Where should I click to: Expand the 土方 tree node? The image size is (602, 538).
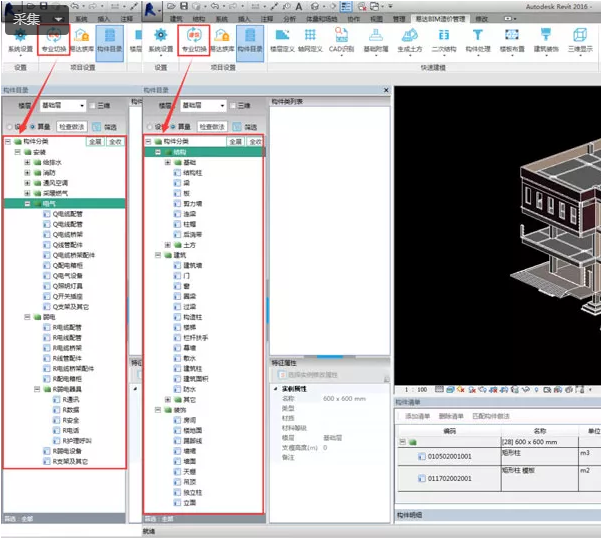(167, 245)
